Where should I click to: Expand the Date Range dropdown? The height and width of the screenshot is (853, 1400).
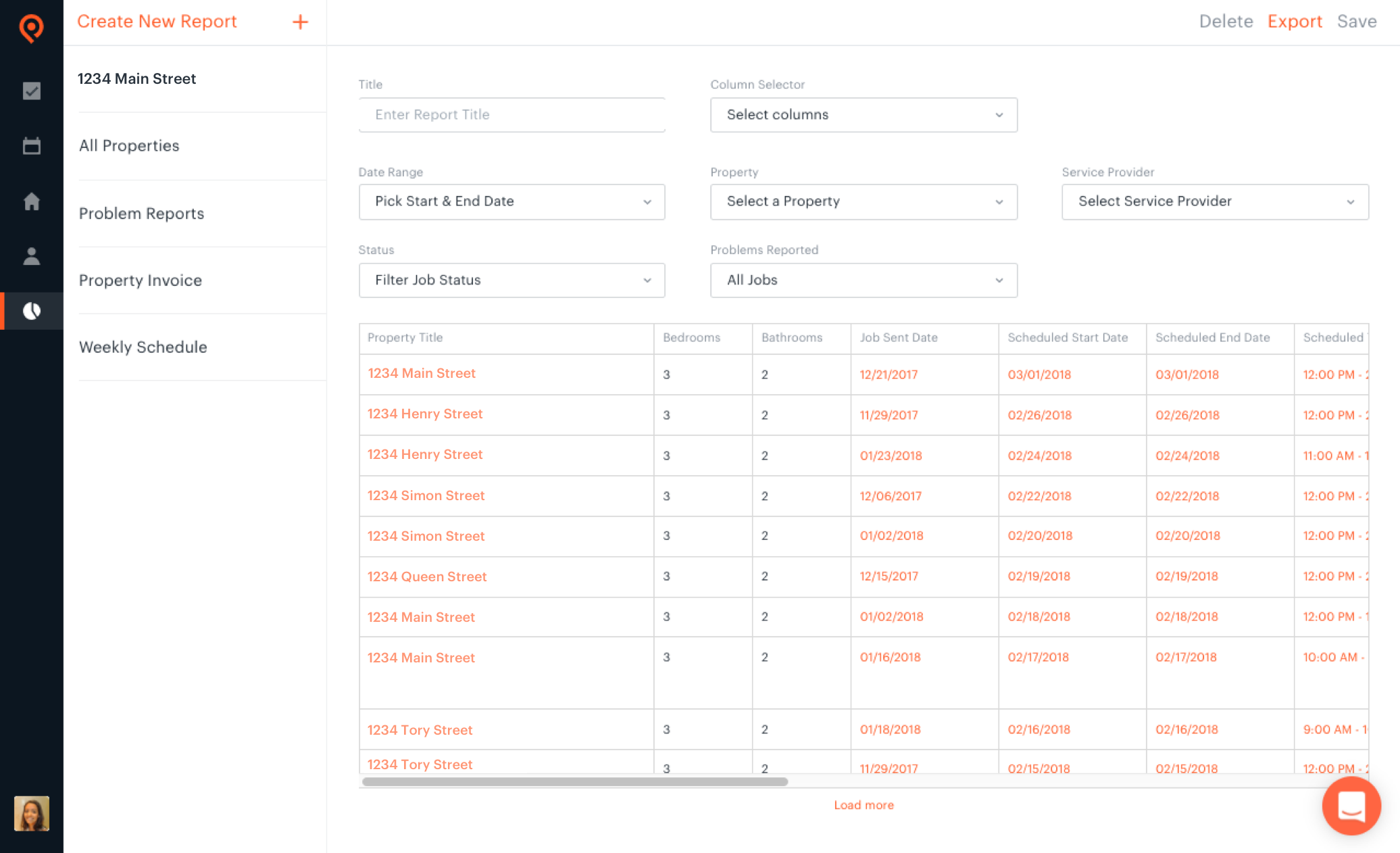click(512, 201)
